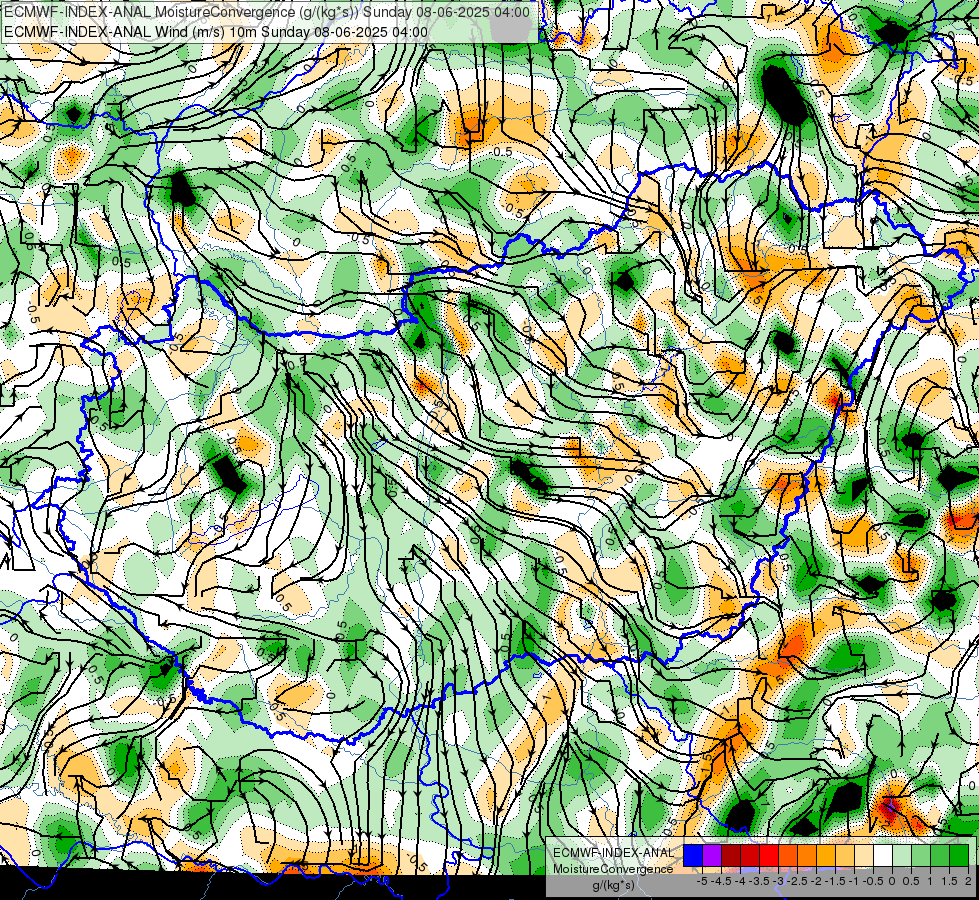Click the '-1.5' legend tick label
979x900 pixels.
(x=835, y=881)
